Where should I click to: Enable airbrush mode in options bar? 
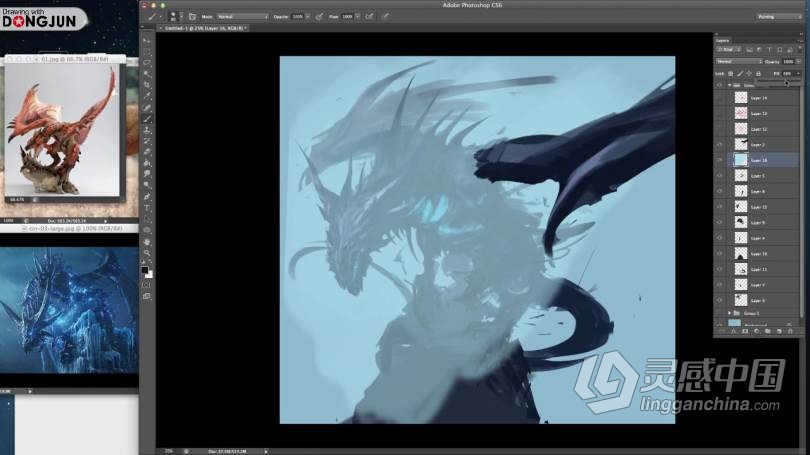click(369, 17)
